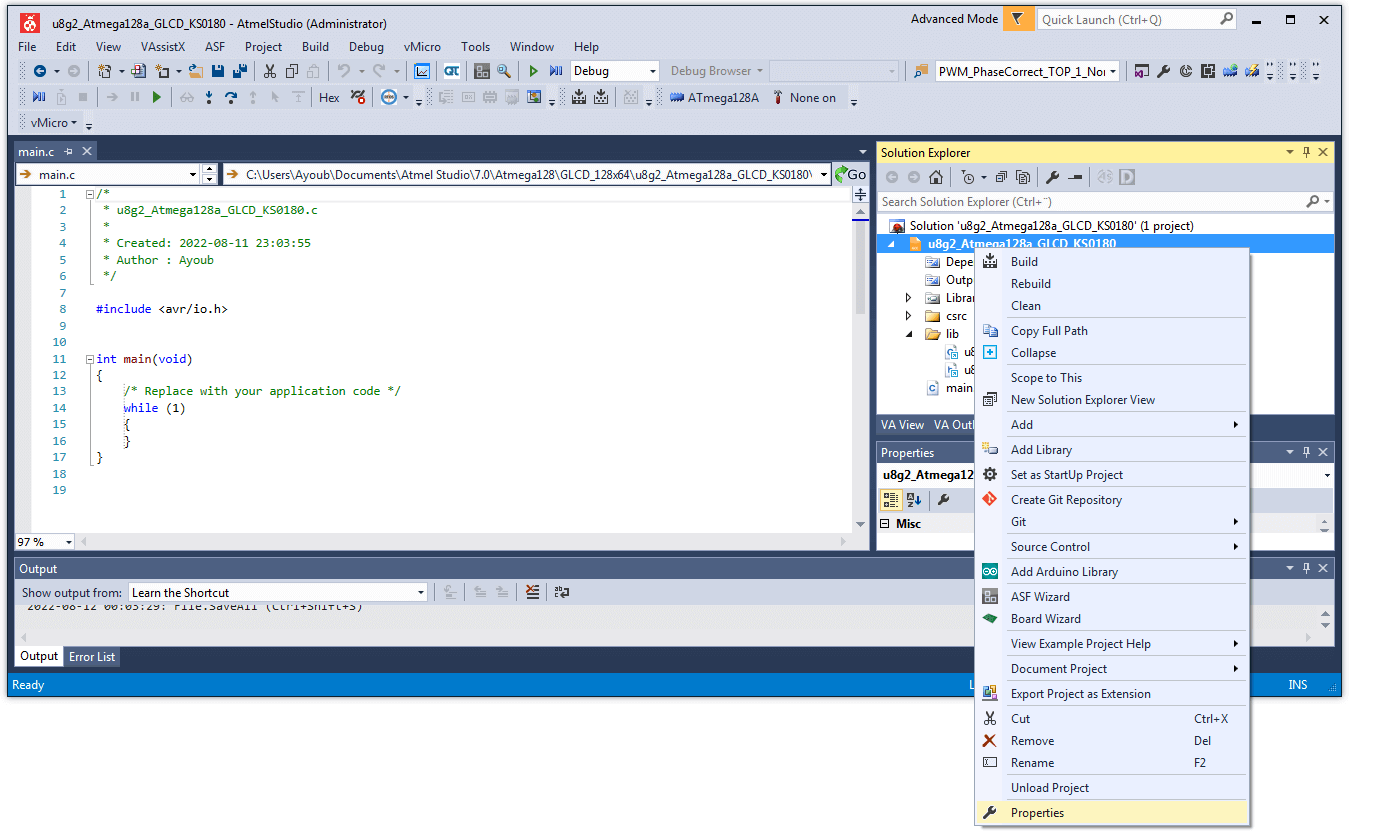The width and height of the screenshot is (1375, 831).
Task: Click the ATmega128A device button
Action: pyautogui.click(x=715, y=98)
